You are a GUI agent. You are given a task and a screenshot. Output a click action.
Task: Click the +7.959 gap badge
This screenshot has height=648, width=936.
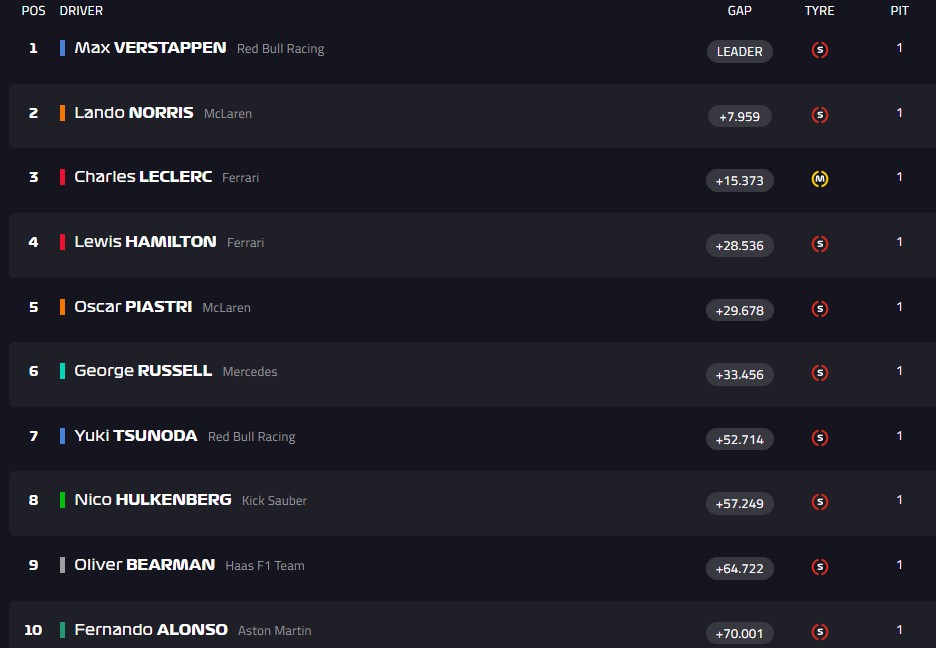739,116
